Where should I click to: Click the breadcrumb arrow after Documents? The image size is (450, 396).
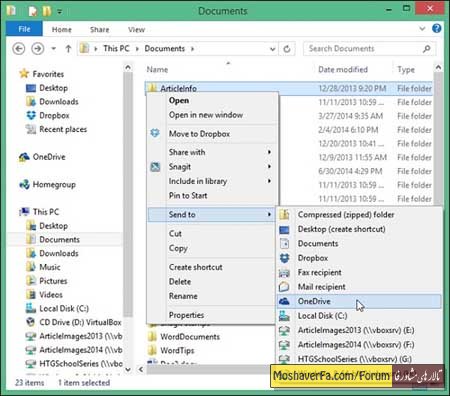pyautogui.click(x=192, y=49)
